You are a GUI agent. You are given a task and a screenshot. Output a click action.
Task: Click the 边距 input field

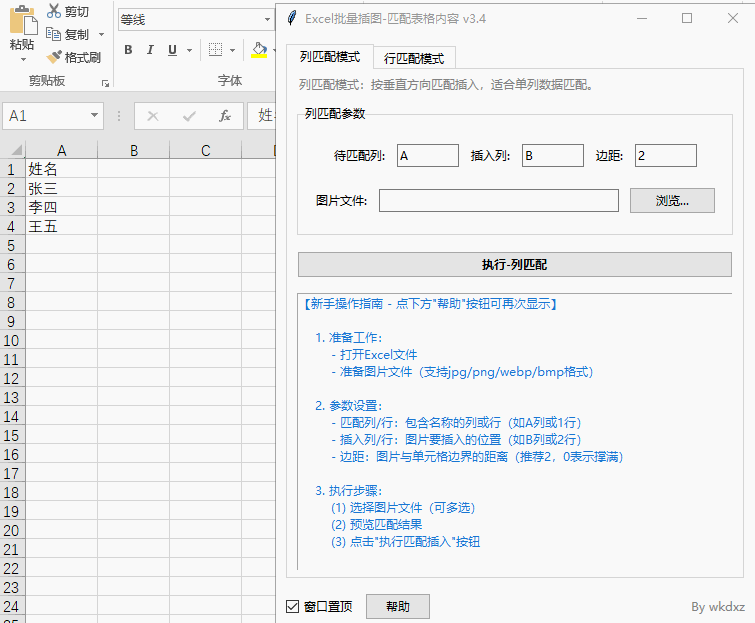[x=665, y=156]
